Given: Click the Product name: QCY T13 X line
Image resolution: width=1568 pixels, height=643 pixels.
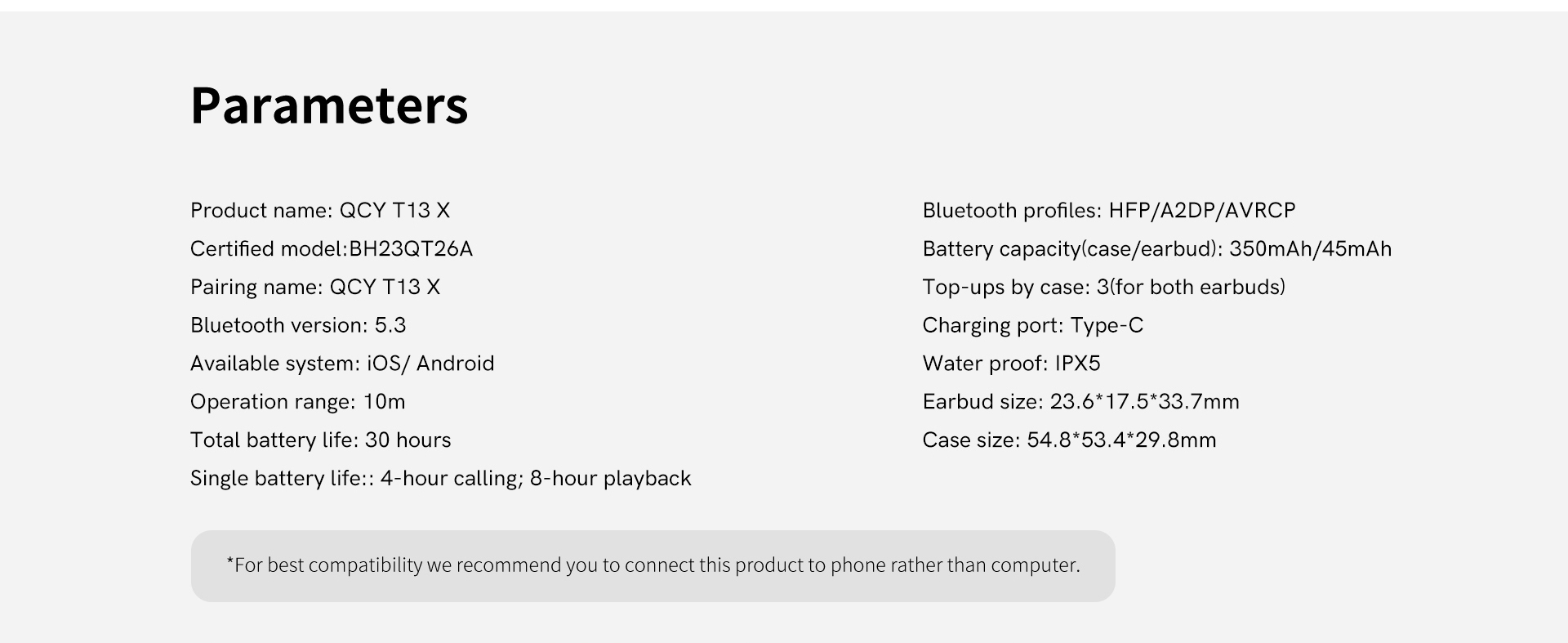Looking at the screenshot, I should [320, 211].
